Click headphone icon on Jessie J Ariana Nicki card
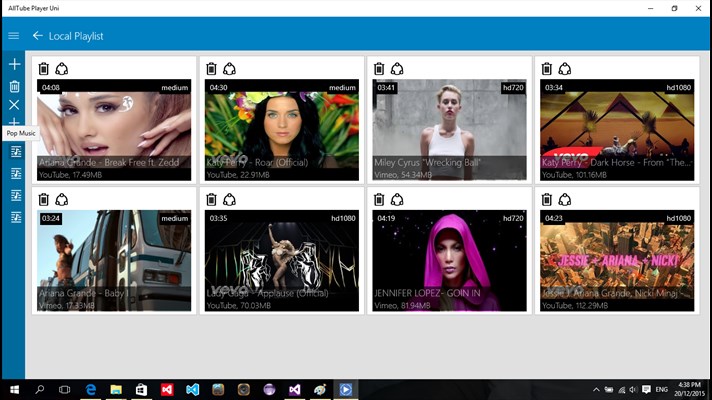This screenshot has height=400, width=712. [x=565, y=199]
